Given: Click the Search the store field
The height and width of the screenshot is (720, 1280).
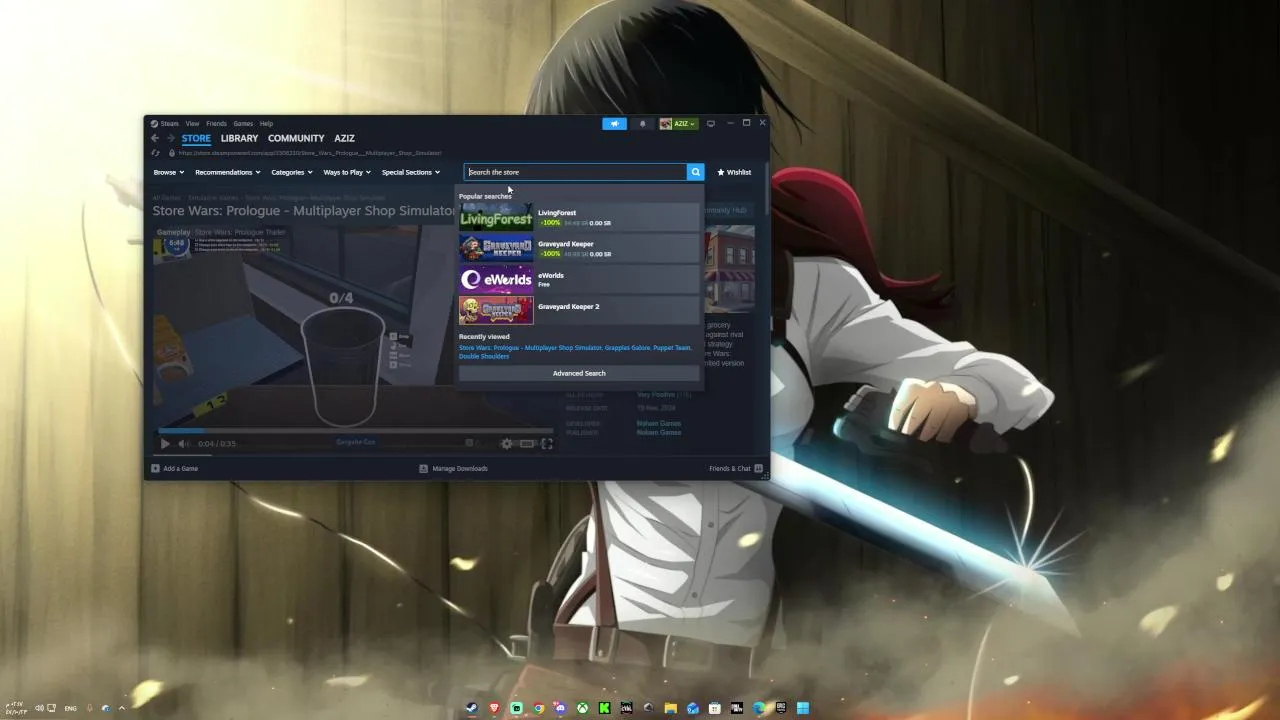Looking at the screenshot, I should [x=575, y=172].
